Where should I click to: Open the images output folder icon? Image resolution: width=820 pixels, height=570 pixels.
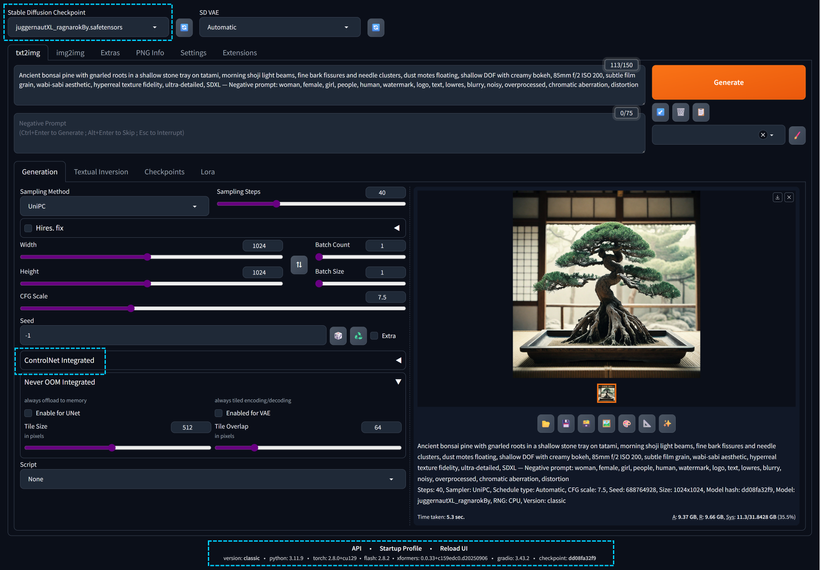[546, 423]
